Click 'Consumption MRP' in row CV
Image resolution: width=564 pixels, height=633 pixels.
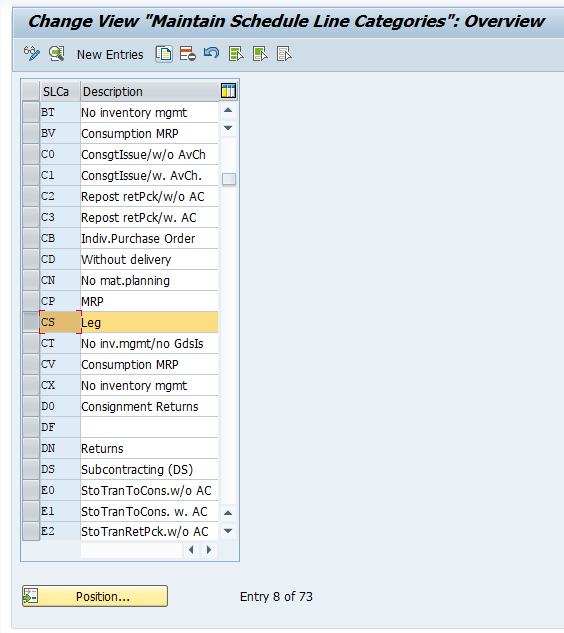[x=149, y=364]
